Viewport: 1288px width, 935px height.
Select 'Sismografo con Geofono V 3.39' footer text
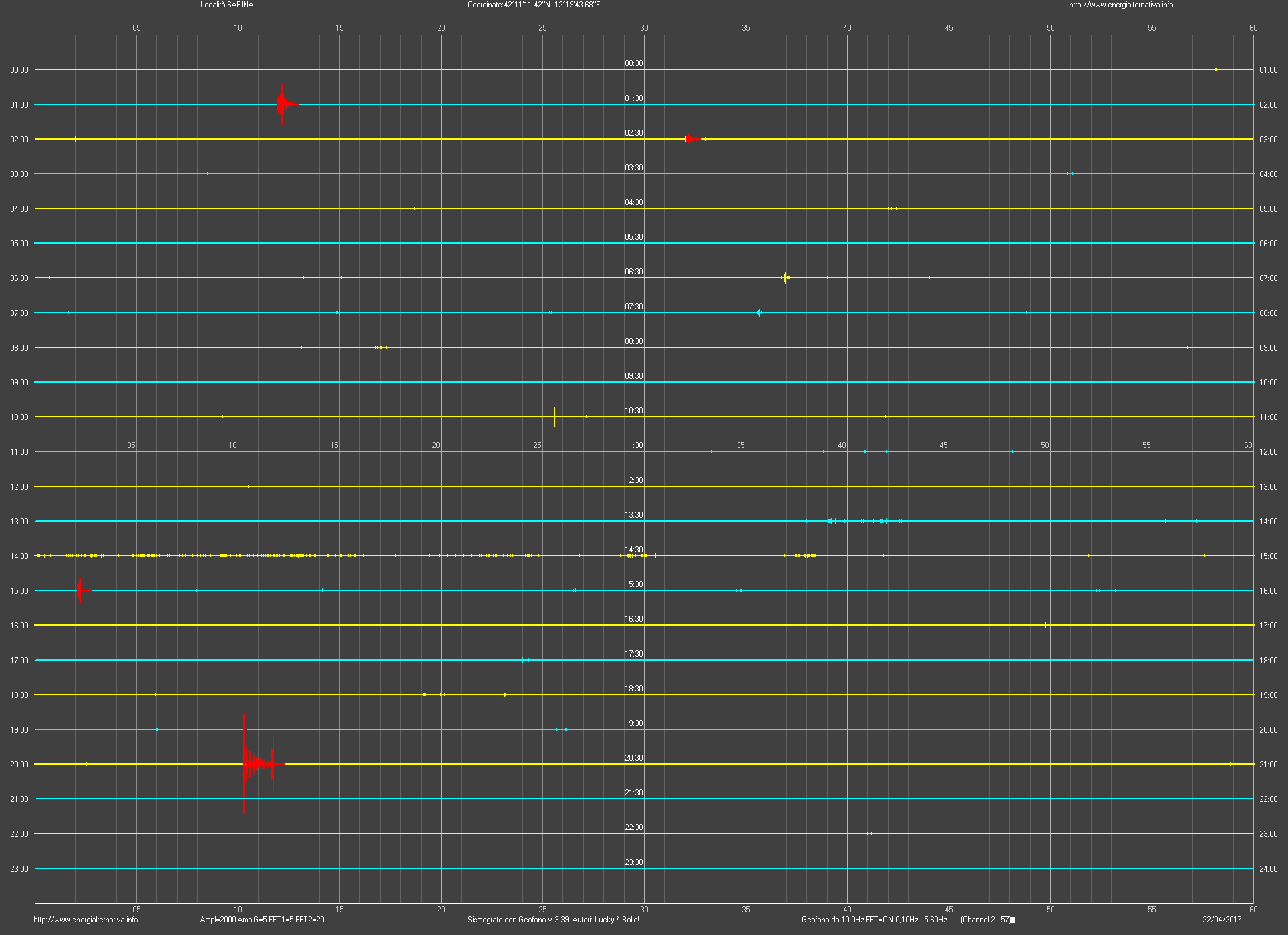518,920
